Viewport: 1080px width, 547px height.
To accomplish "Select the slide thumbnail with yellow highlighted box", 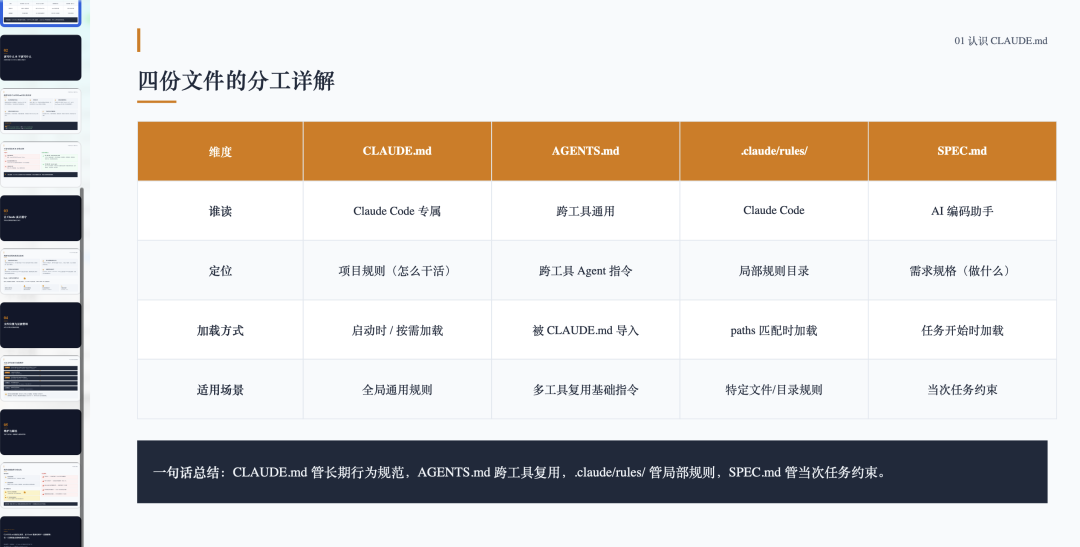I will point(41,486).
